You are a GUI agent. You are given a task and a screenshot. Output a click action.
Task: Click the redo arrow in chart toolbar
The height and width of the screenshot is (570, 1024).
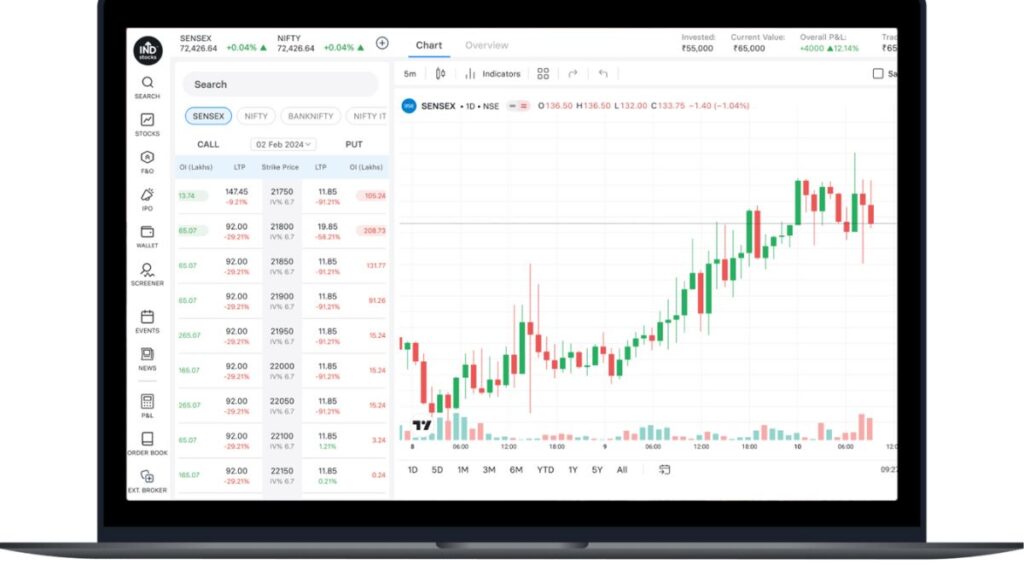click(573, 74)
